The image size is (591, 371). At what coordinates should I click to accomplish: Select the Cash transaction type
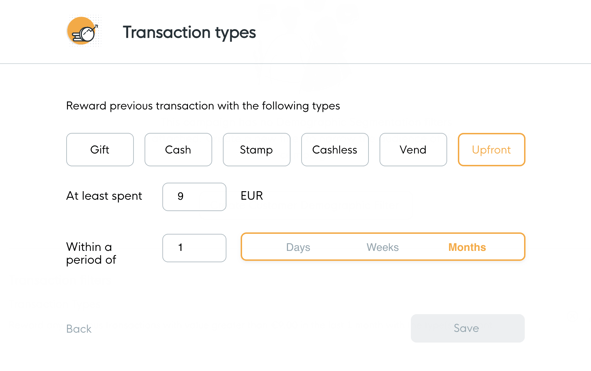[x=178, y=150]
